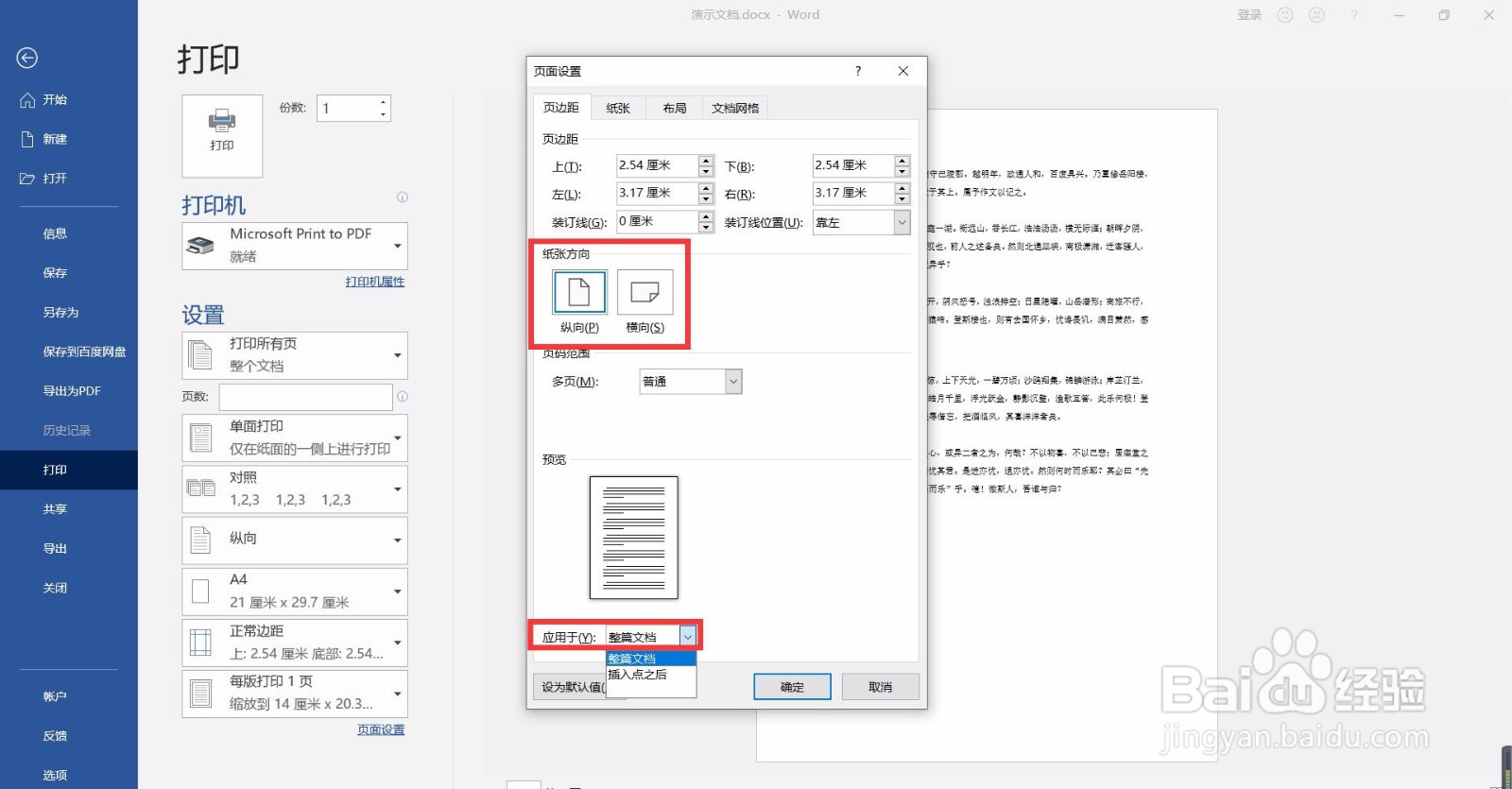The width and height of the screenshot is (1512, 789).
Task: Click the 上 top margin field
Action: pyautogui.click(x=658, y=165)
